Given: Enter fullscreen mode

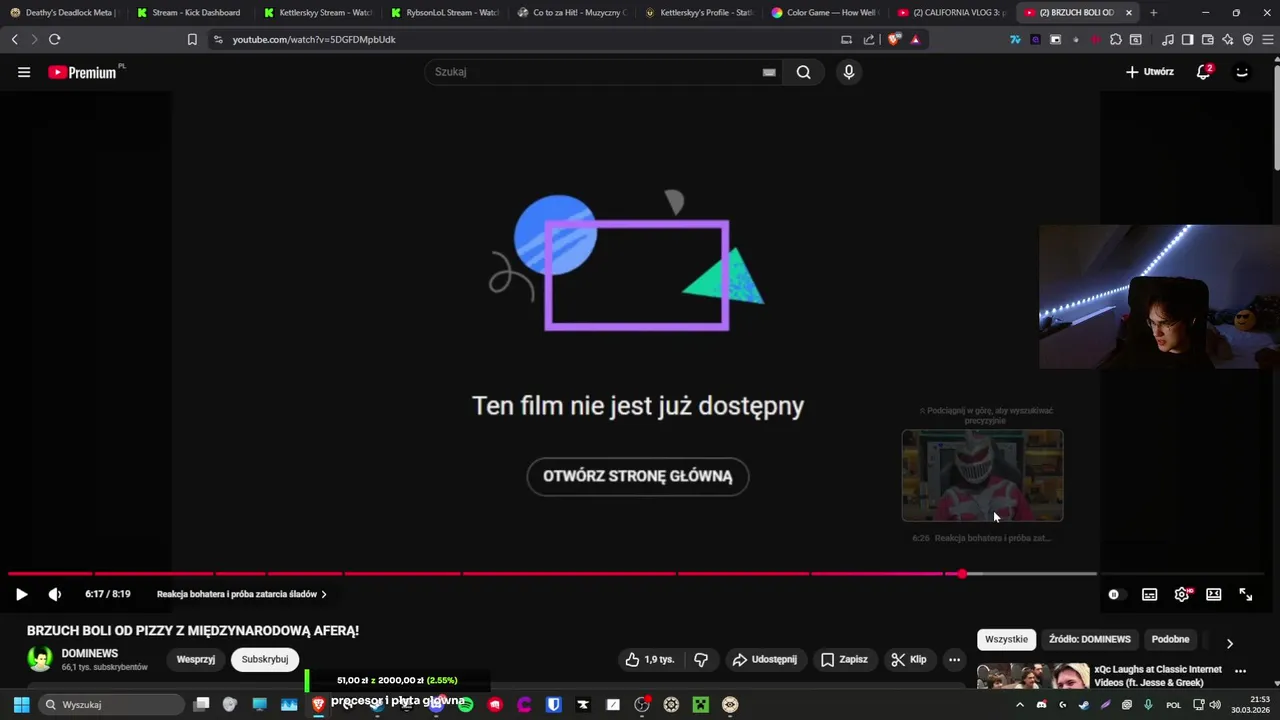Looking at the screenshot, I should coord(1246,594).
